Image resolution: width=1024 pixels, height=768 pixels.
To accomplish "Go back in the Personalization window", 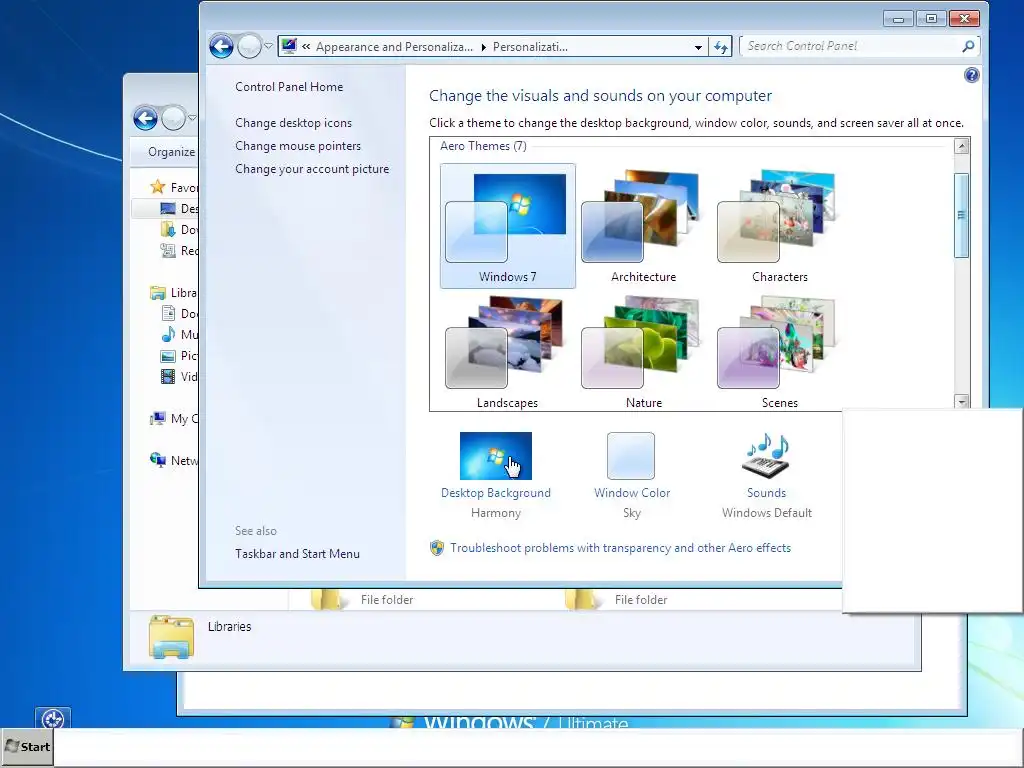I will pyautogui.click(x=221, y=46).
